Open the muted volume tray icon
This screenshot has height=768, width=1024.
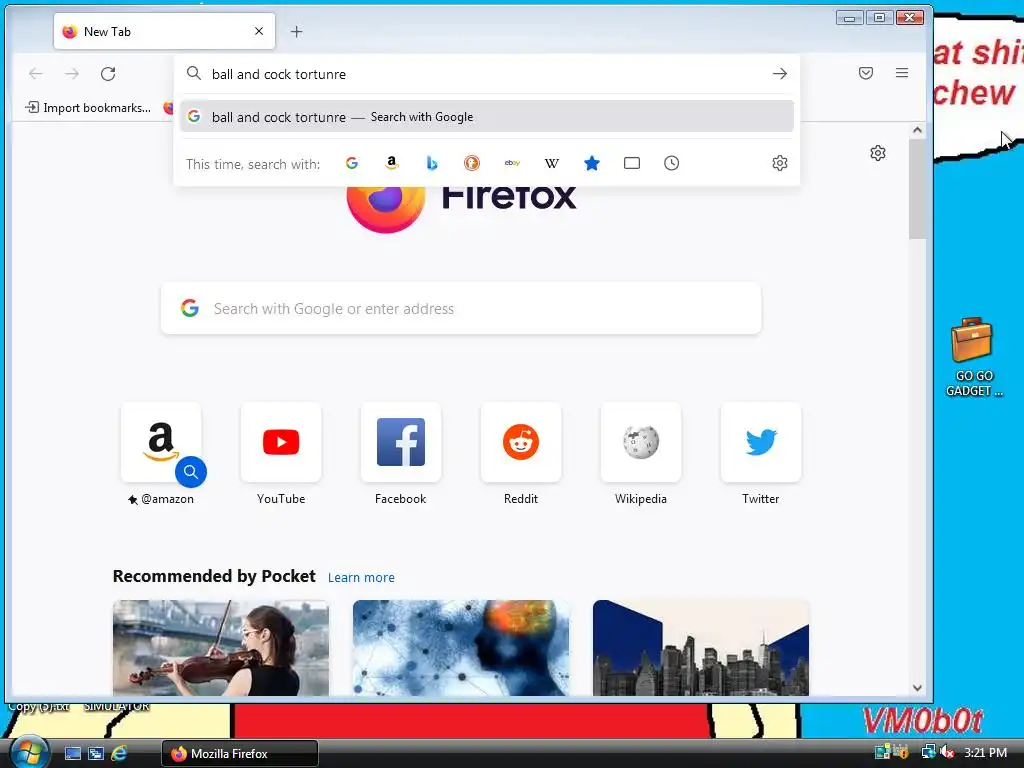948,753
